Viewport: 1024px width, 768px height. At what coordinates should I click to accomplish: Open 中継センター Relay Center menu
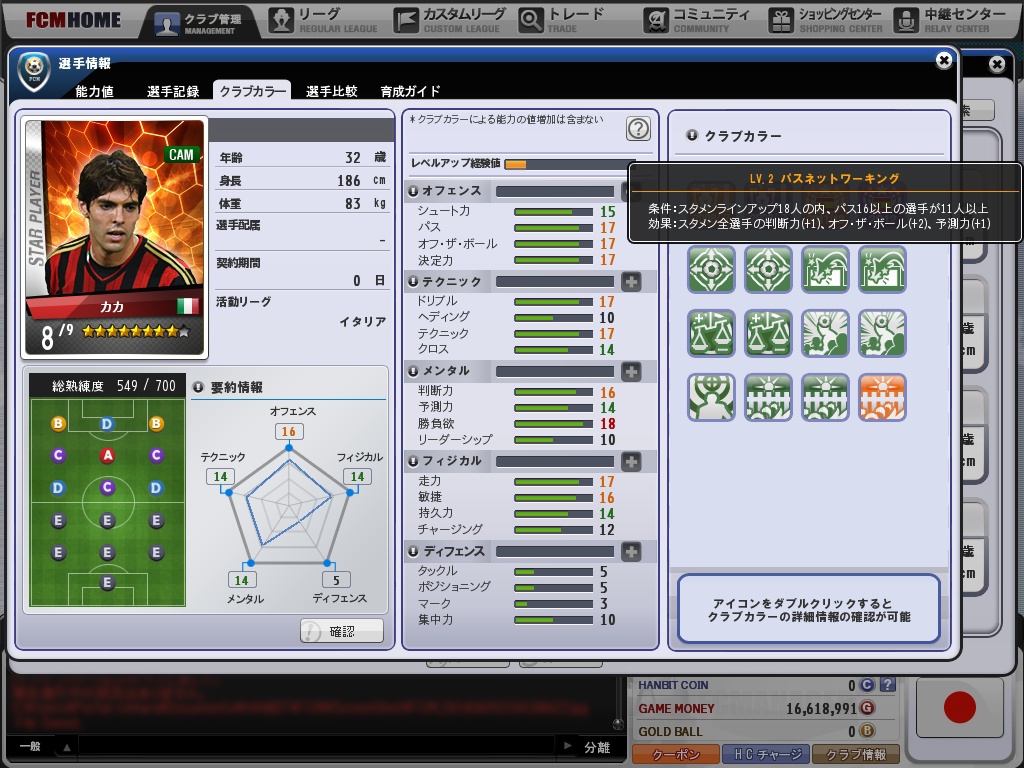[x=950, y=21]
